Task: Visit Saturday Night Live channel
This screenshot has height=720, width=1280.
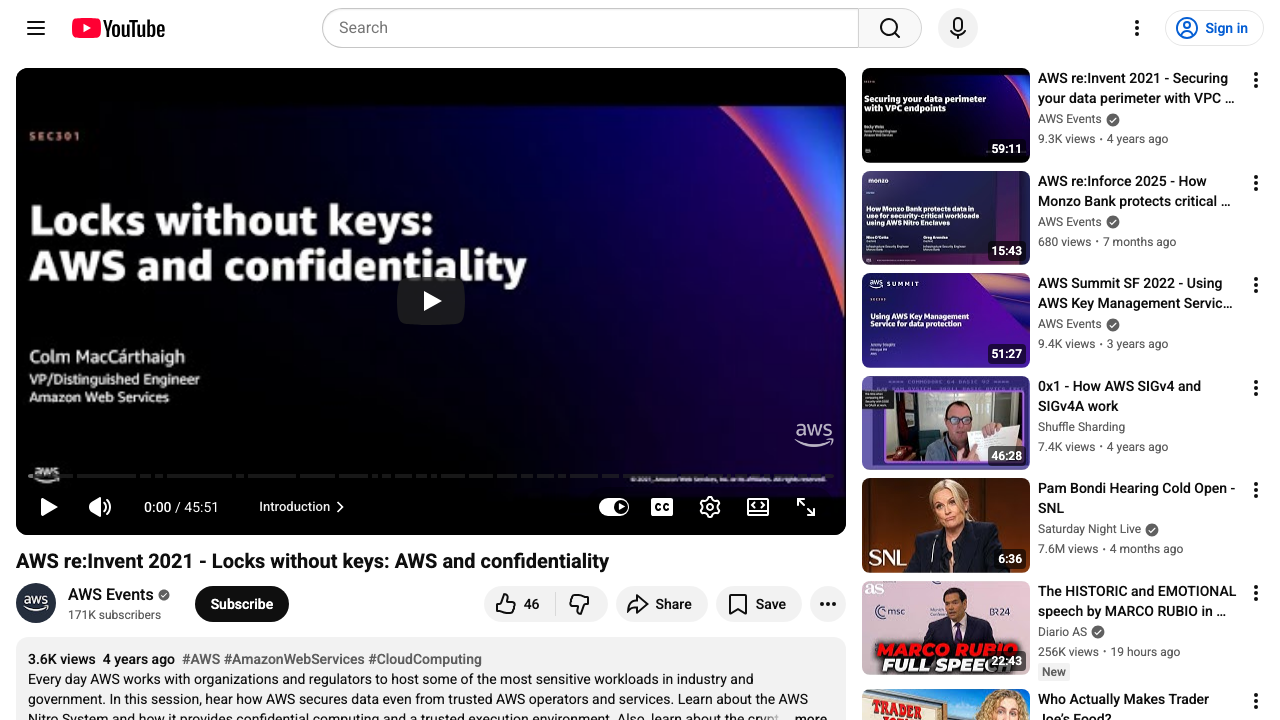Action: [1089, 529]
